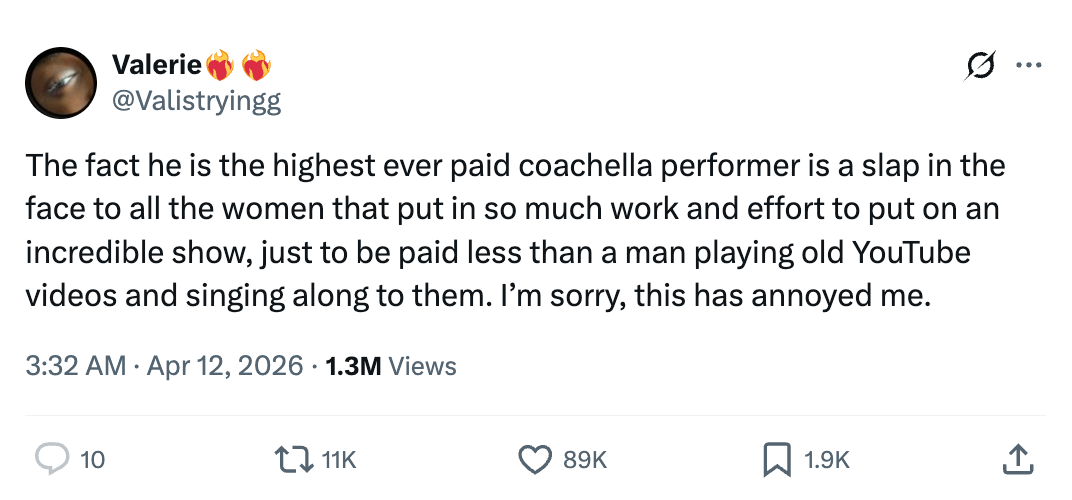This screenshot has height=500, width=1072.
Task: Click the second heart-on-fire emoji beside Valerie
Action: (x=255, y=67)
